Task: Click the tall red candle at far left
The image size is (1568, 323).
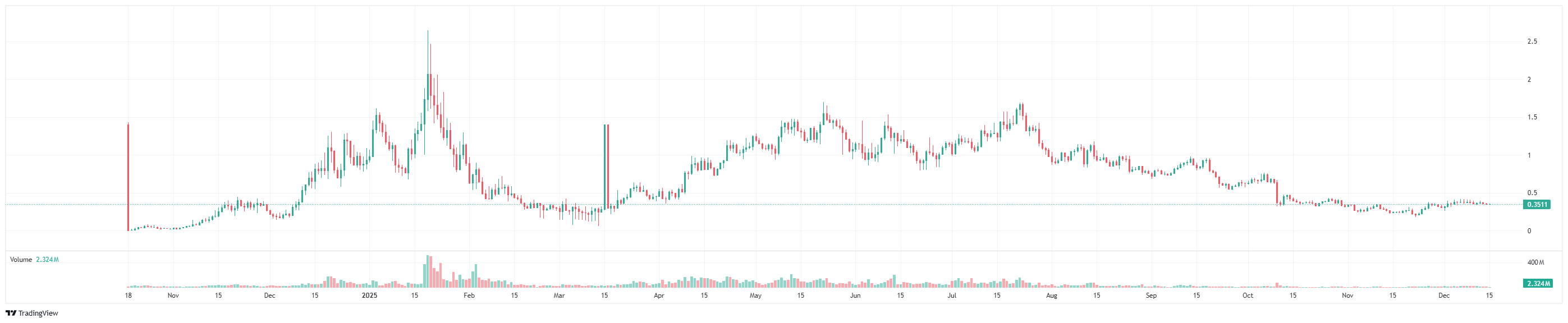Action: pos(129,177)
